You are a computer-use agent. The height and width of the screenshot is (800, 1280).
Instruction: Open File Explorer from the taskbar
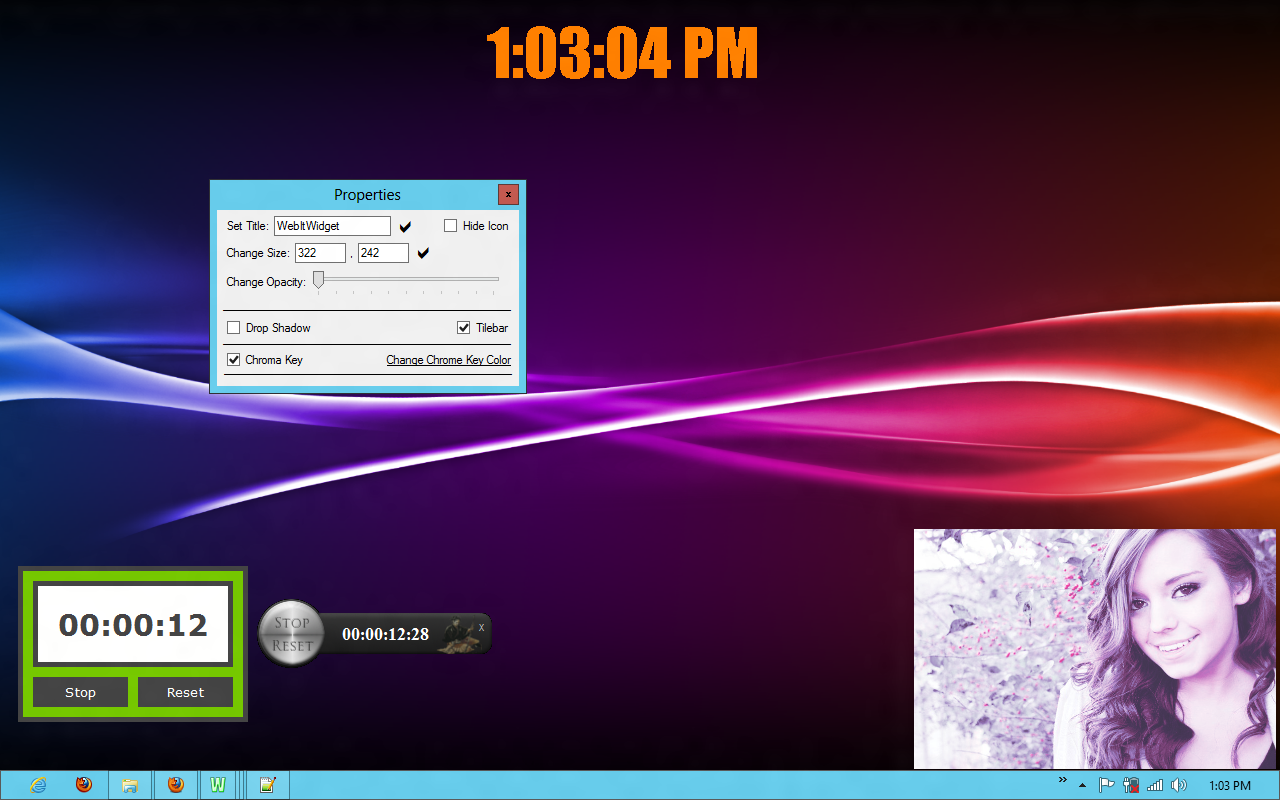130,784
